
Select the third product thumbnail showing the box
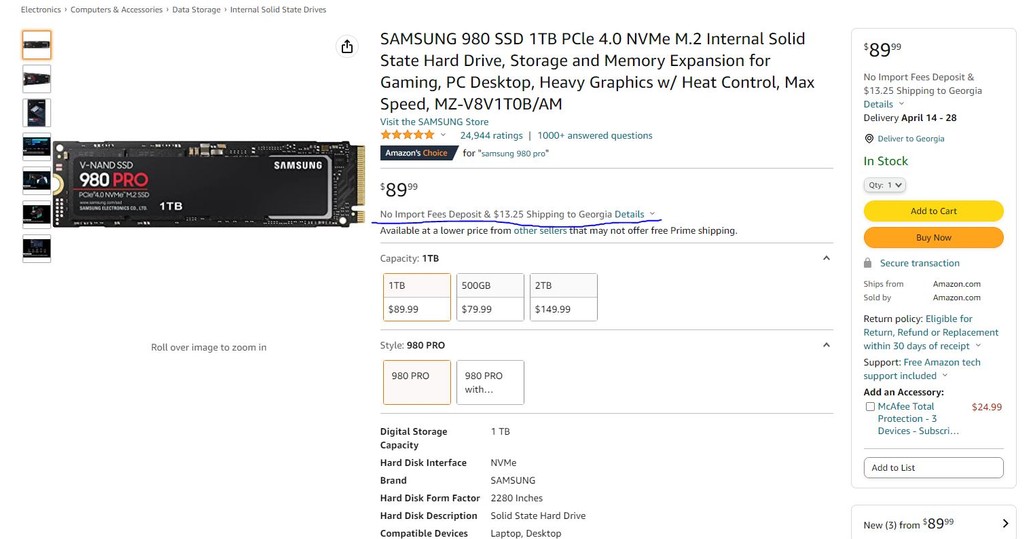[x=37, y=113]
